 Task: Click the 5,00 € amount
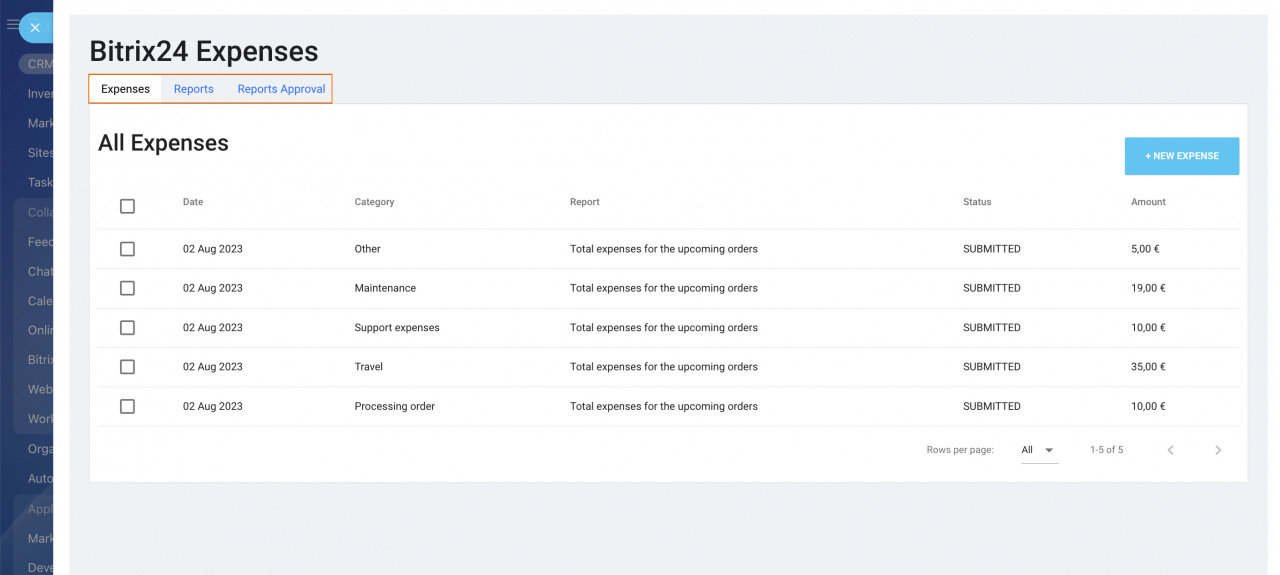[1145, 249]
